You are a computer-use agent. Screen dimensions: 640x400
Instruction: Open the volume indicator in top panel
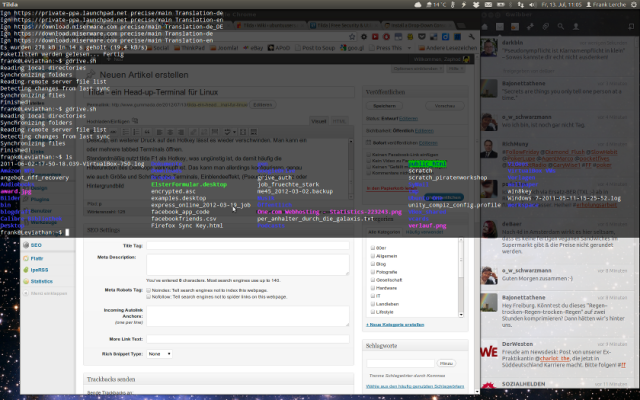[532, 4]
